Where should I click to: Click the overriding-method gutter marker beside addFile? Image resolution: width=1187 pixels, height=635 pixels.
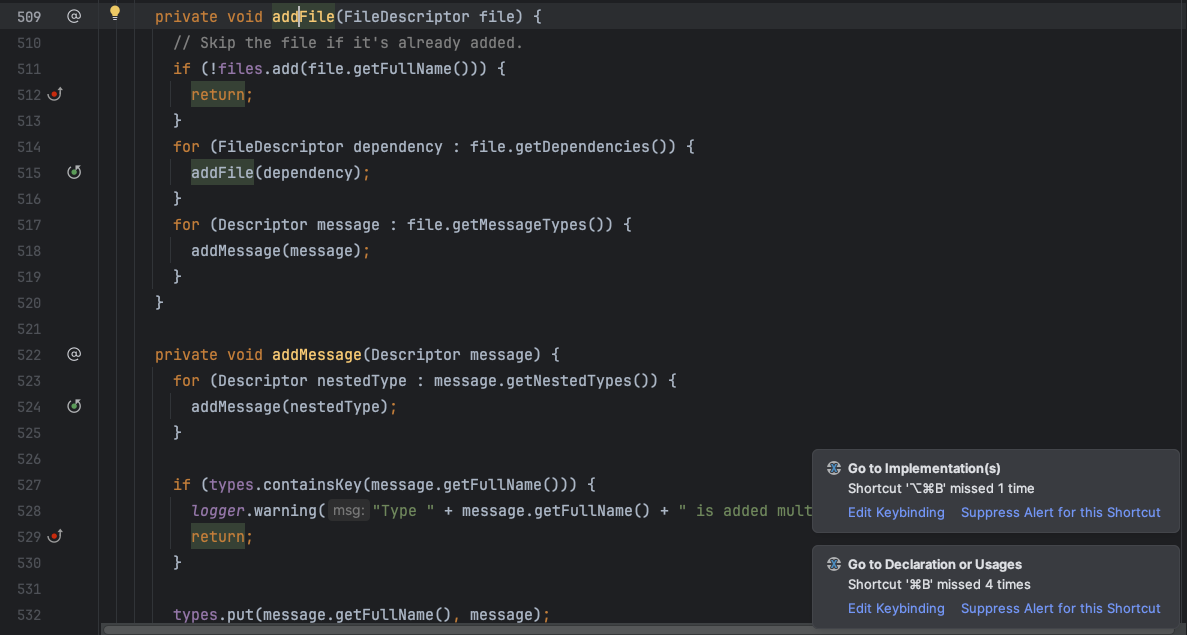(x=74, y=15)
